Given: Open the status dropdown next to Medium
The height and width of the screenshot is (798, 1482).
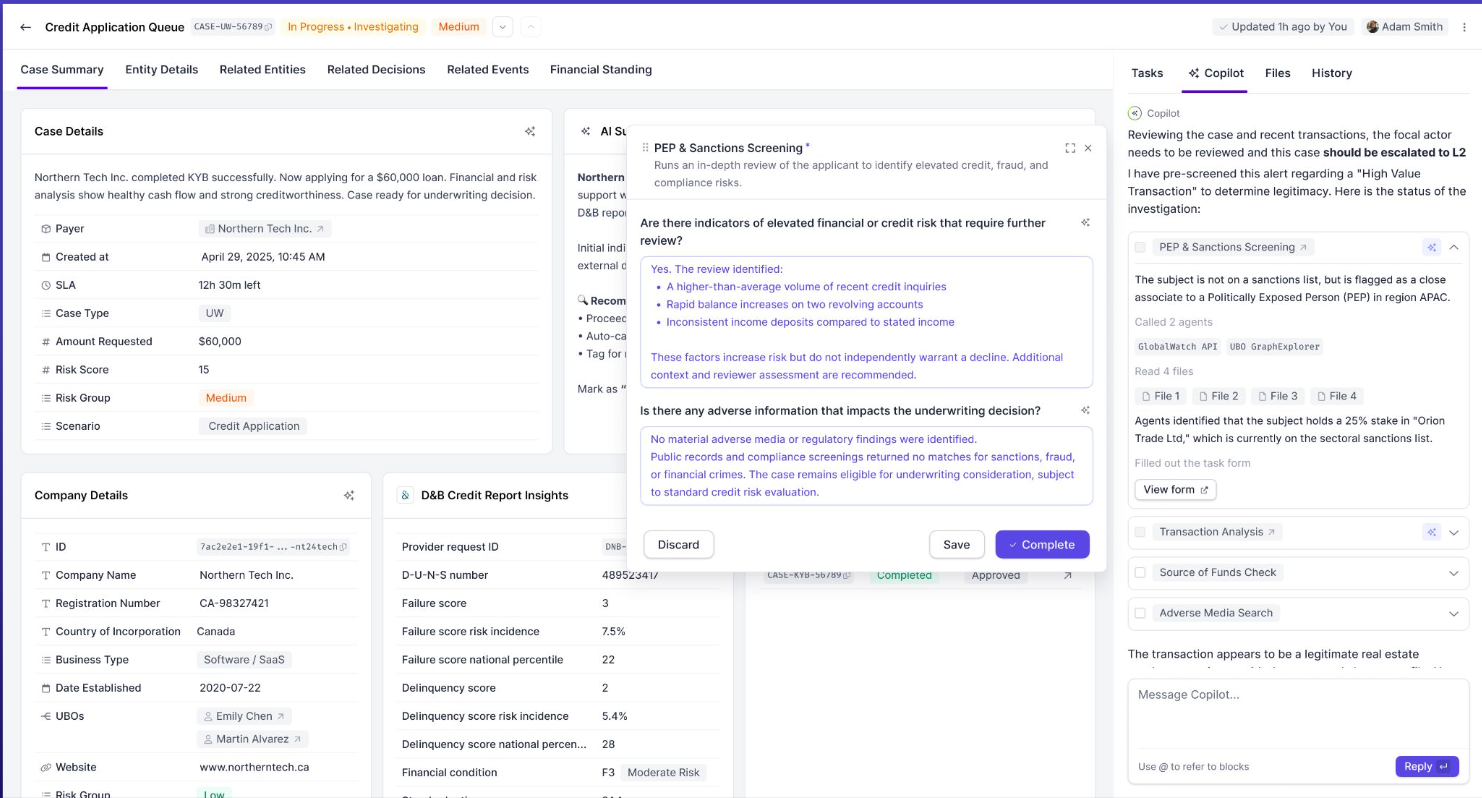Looking at the screenshot, I should pos(502,27).
